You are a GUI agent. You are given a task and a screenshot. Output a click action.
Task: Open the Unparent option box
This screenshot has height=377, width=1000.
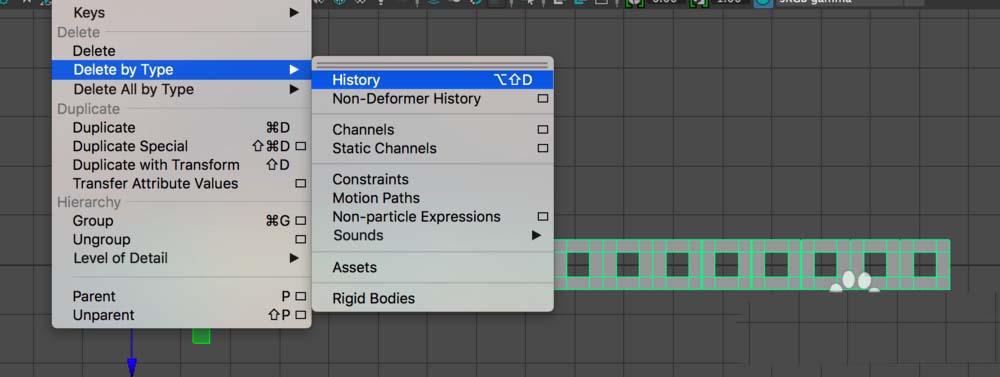click(300, 315)
